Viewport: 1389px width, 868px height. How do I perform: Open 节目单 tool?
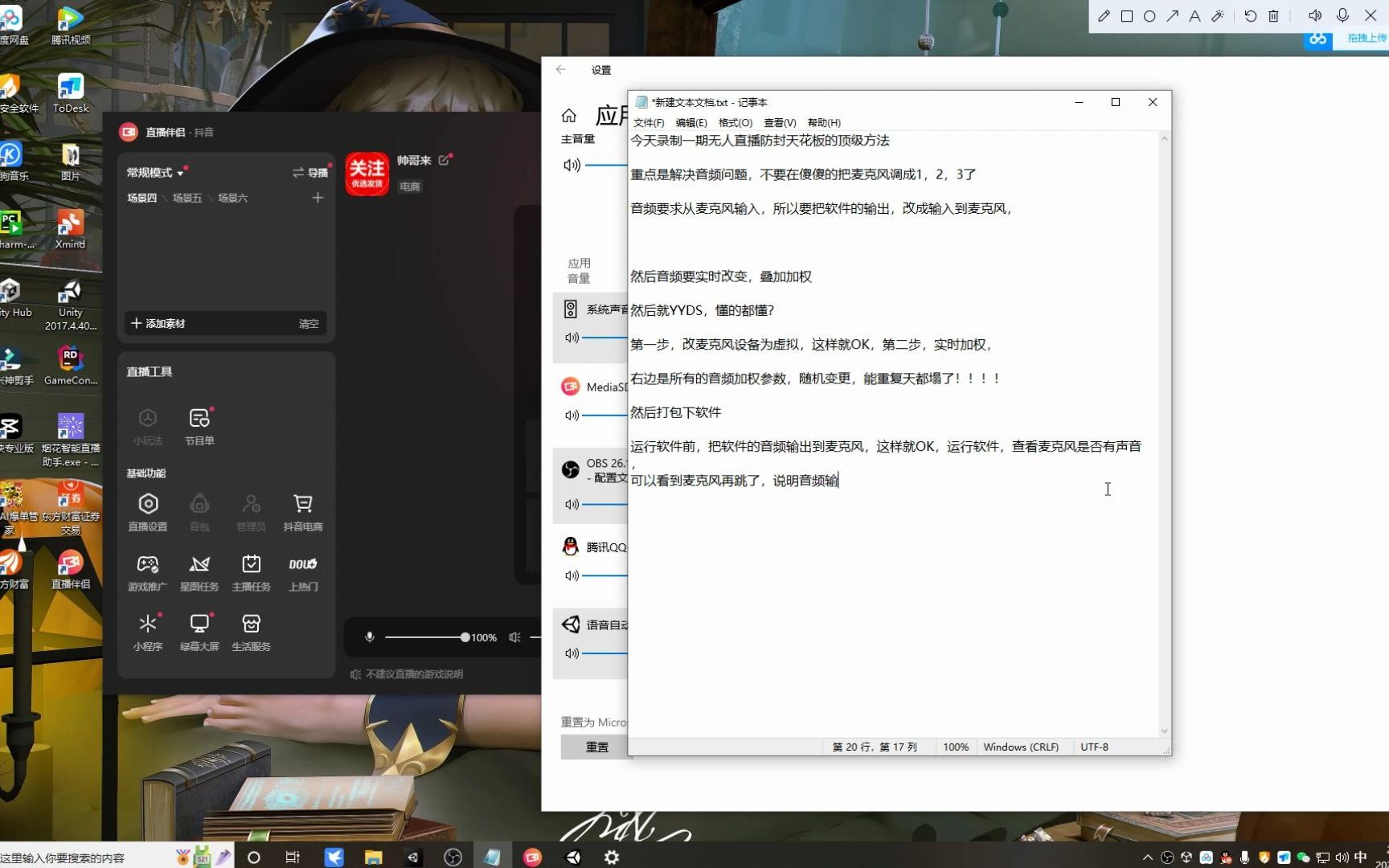coord(199,427)
